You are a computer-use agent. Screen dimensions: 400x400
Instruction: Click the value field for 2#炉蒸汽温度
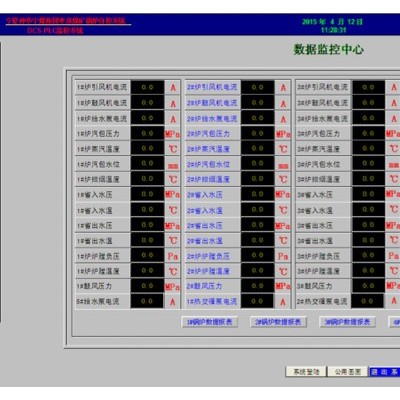pyautogui.click(x=258, y=149)
